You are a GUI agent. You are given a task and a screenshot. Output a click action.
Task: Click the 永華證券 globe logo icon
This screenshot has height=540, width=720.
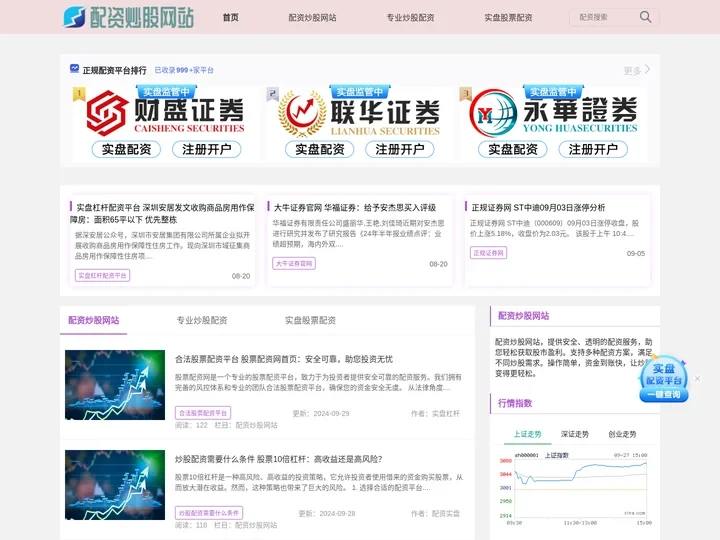point(493,113)
